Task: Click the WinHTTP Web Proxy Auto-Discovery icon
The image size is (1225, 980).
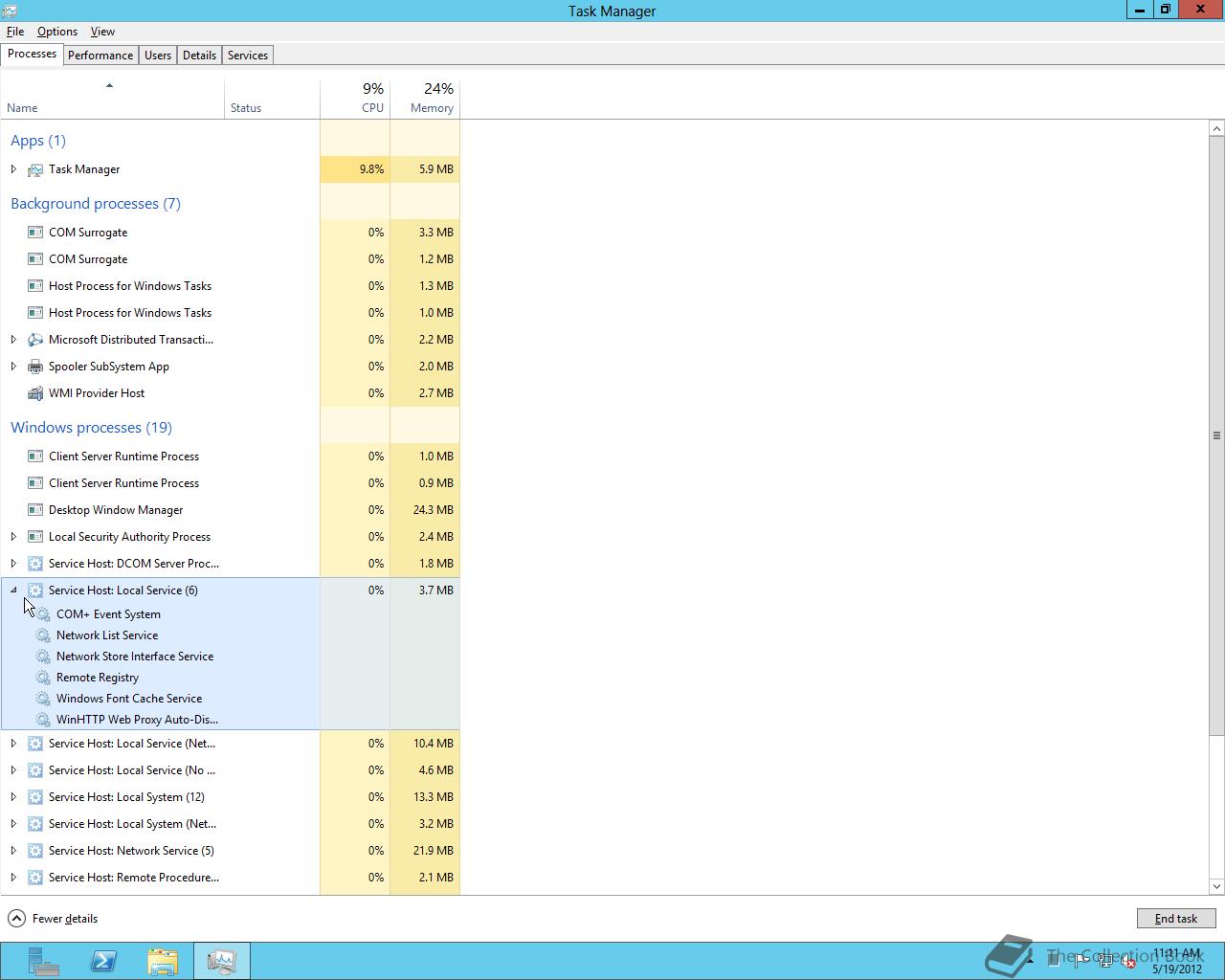Action: coord(43,720)
